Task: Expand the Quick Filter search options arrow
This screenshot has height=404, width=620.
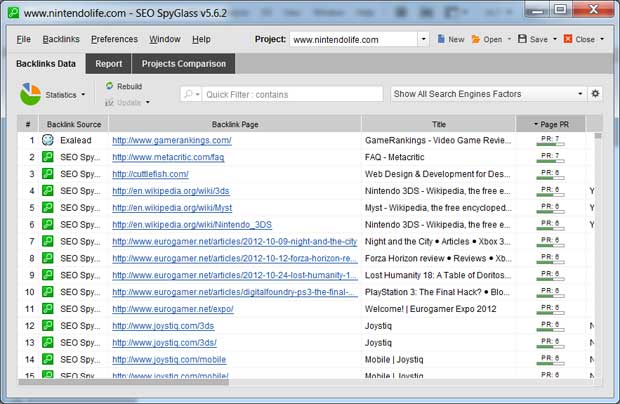Action: coord(197,94)
